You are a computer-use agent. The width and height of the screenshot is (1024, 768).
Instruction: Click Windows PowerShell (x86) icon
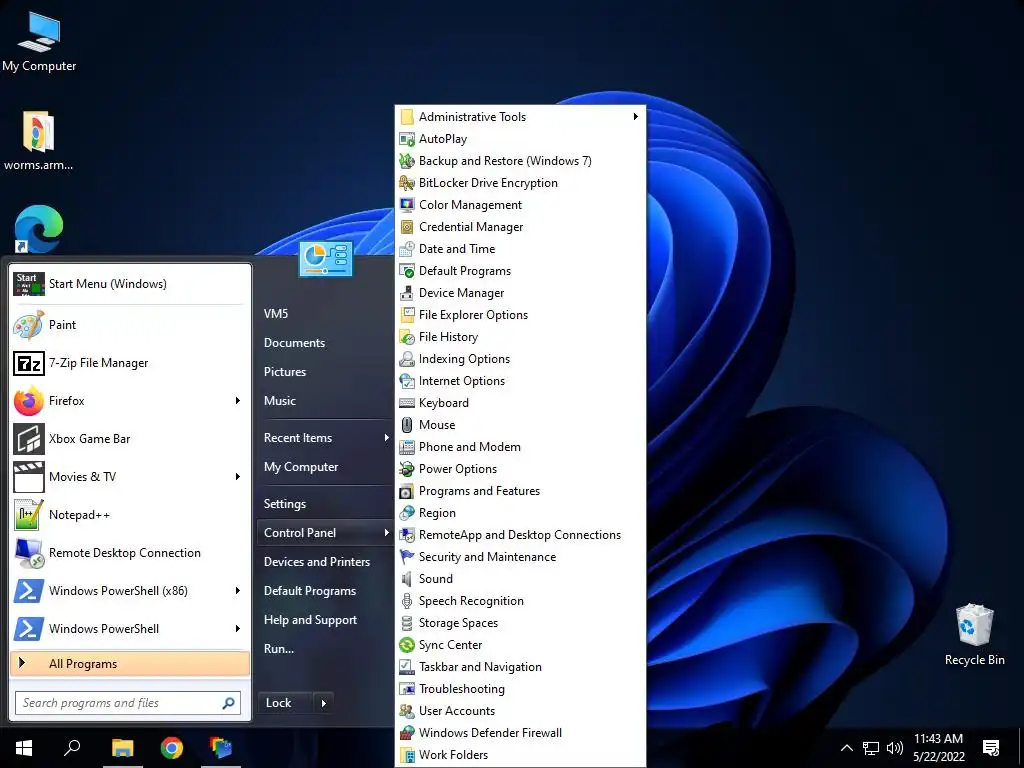pos(29,590)
